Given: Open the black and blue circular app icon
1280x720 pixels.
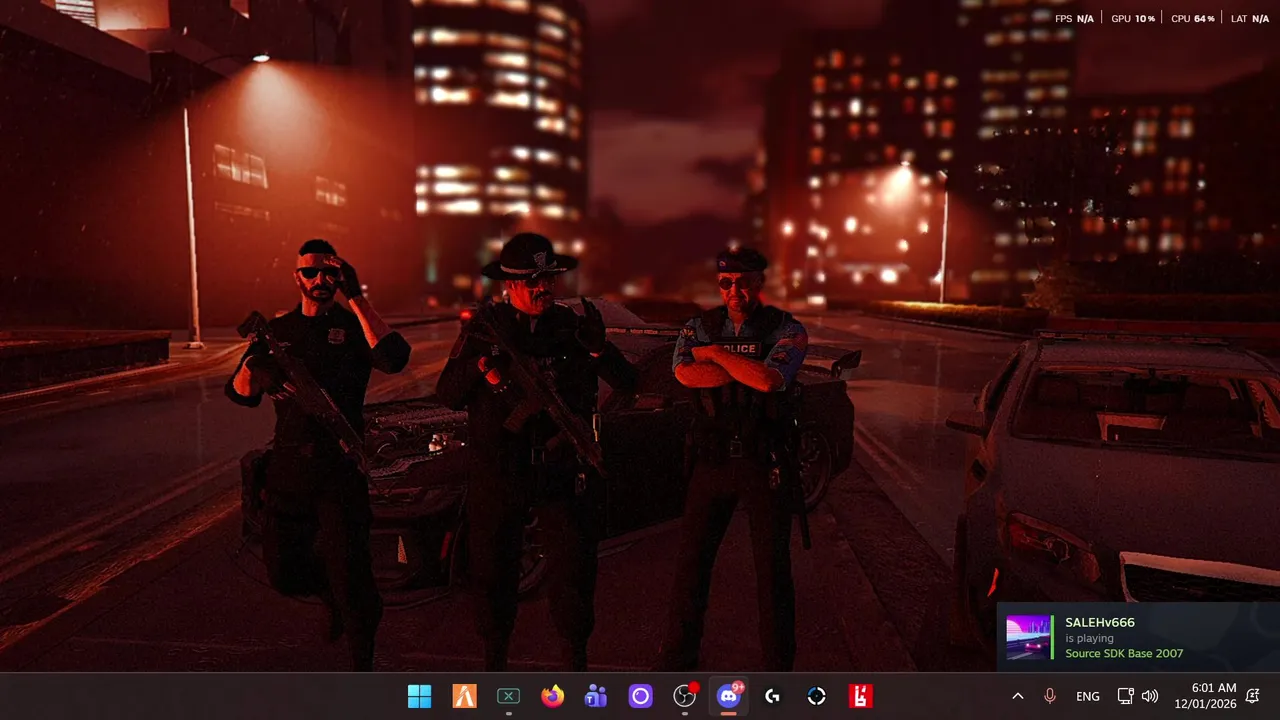Looking at the screenshot, I should (x=816, y=696).
